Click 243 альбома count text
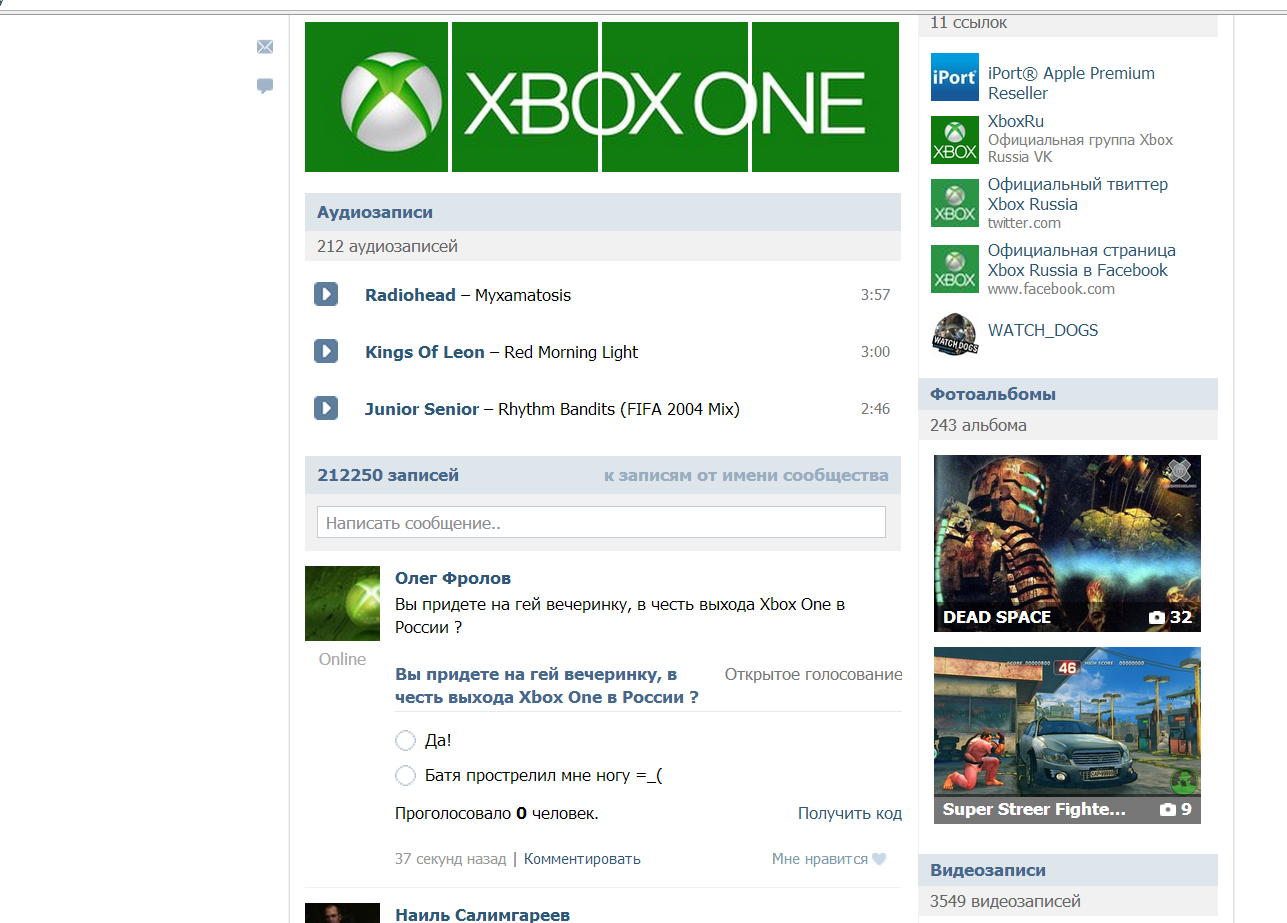 [978, 425]
